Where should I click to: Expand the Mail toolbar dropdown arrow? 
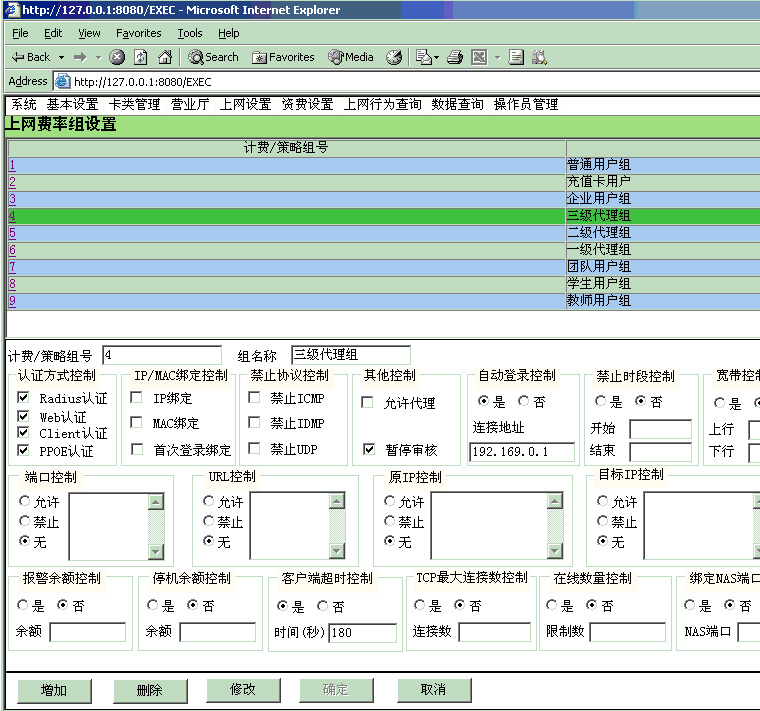coord(436,57)
